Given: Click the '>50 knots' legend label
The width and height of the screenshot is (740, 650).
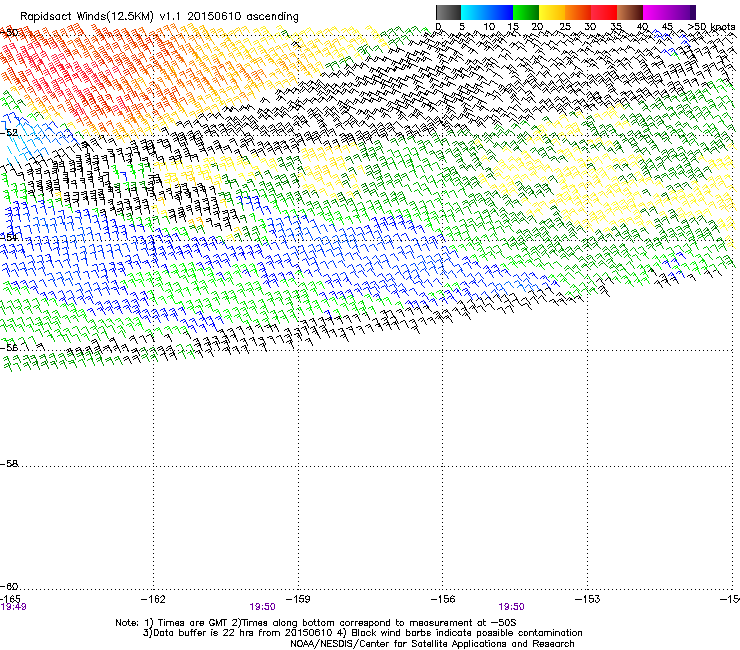Looking at the screenshot, I should click(x=711, y=27).
